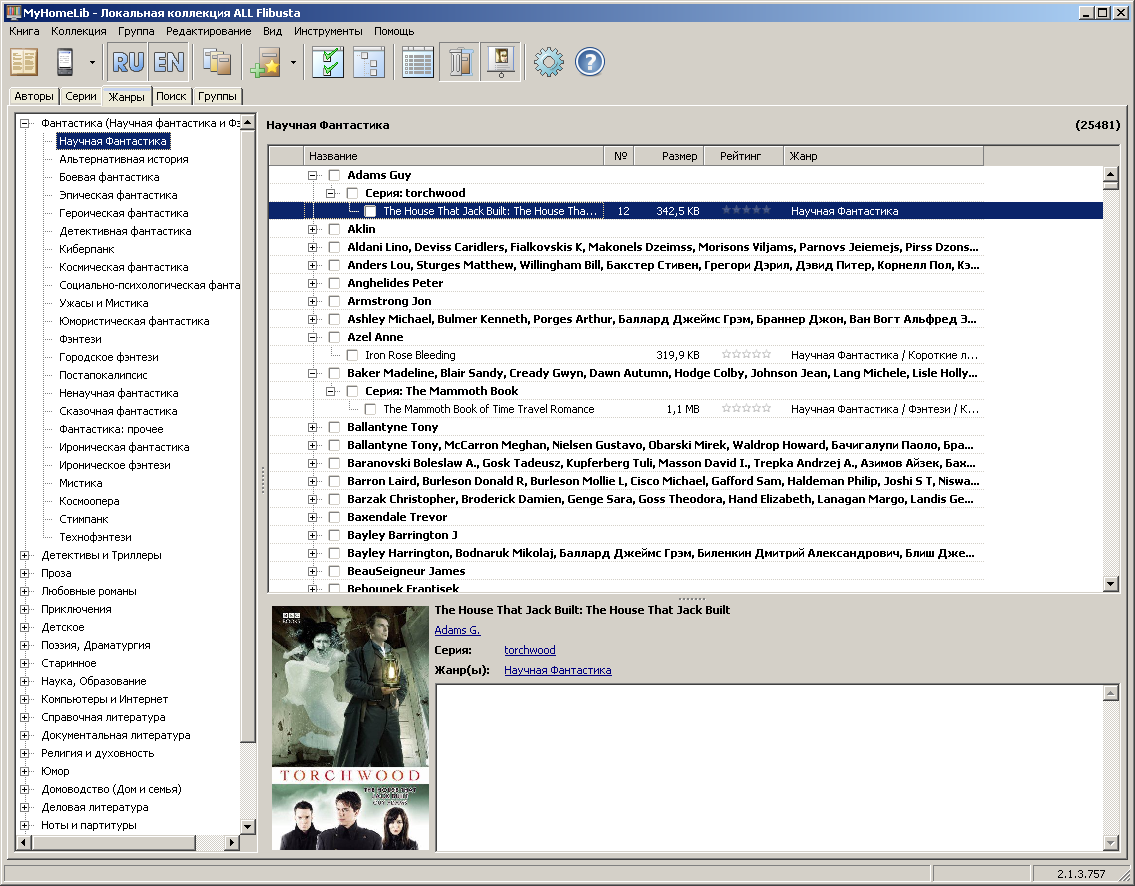
Task: Switch to tree view mode icon
Action: [369, 62]
